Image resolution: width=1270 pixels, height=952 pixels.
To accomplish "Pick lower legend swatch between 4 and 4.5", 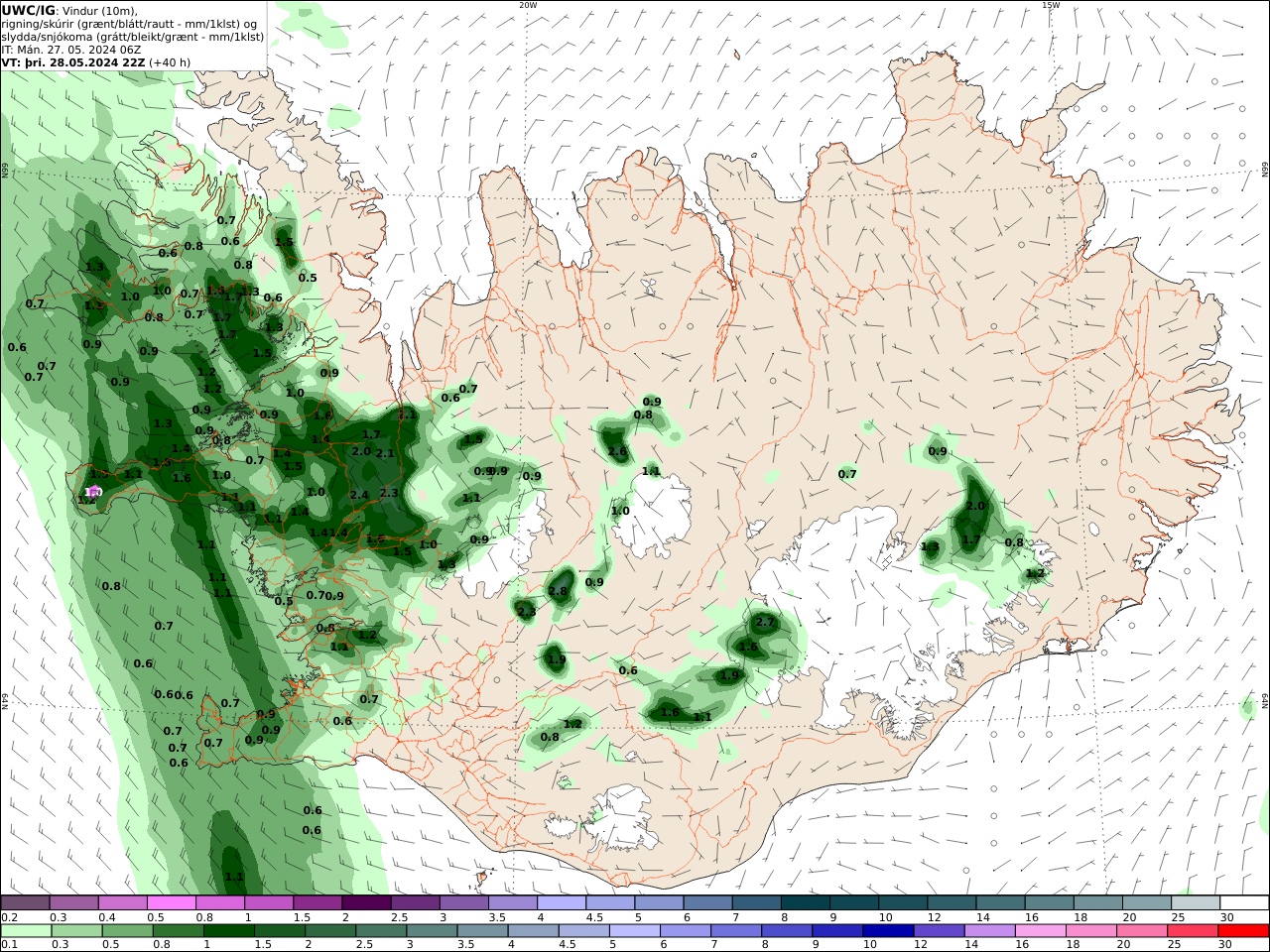I will click(533, 930).
